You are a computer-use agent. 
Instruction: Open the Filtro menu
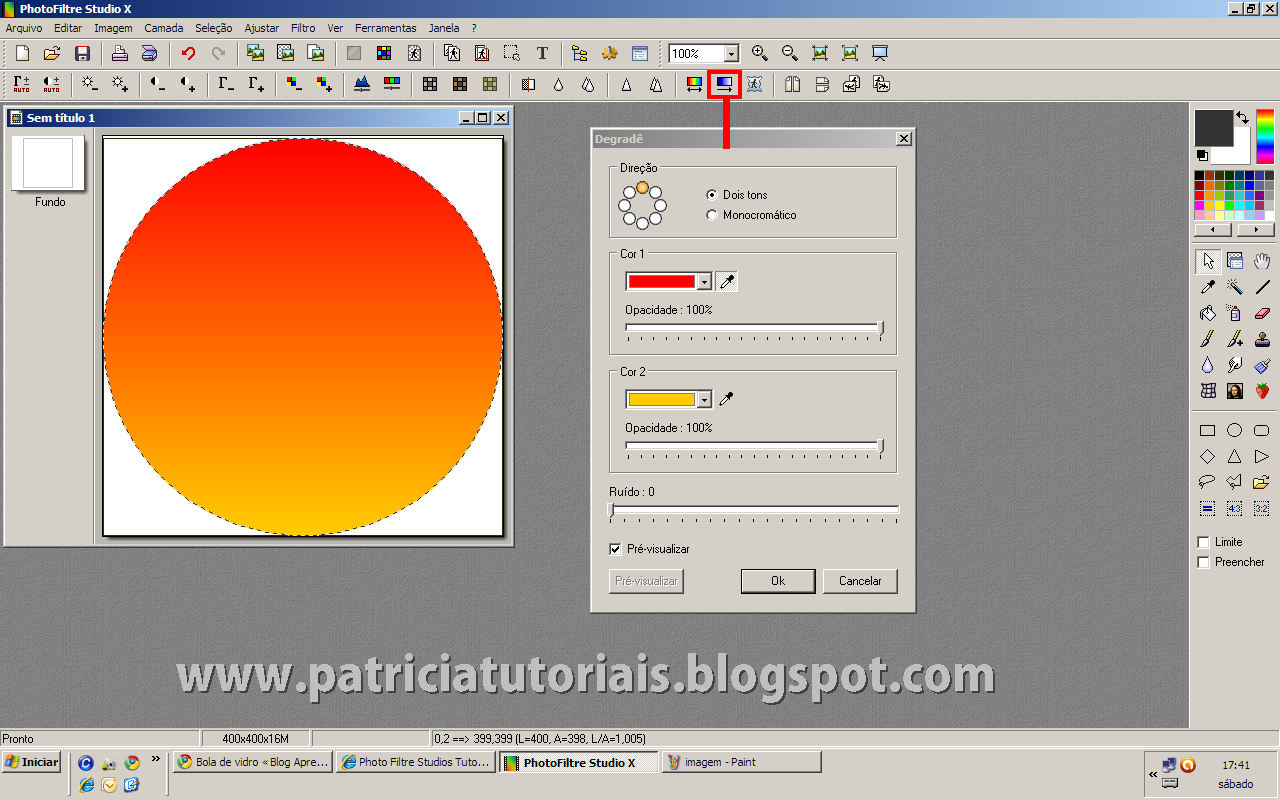tap(303, 28)
